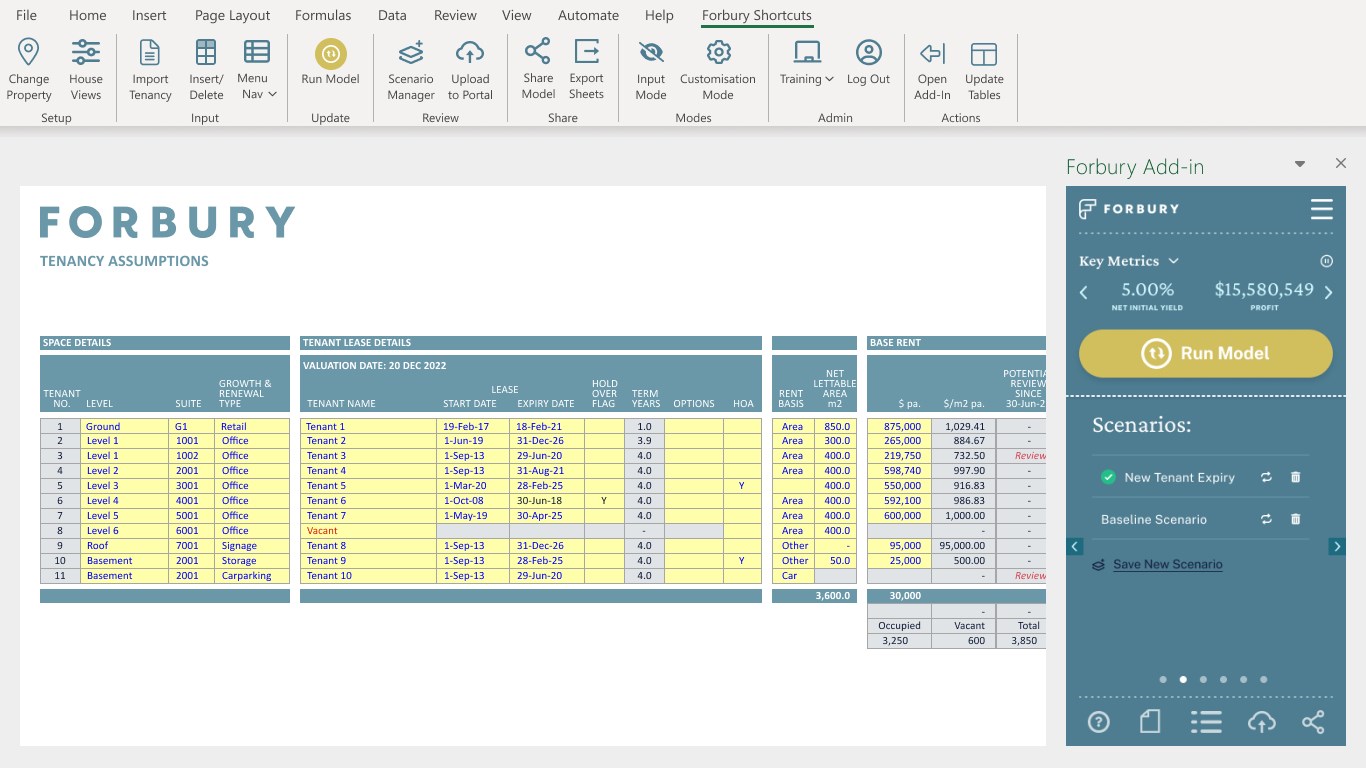Click Upload to Portal in the ribbon

[470, 69]
